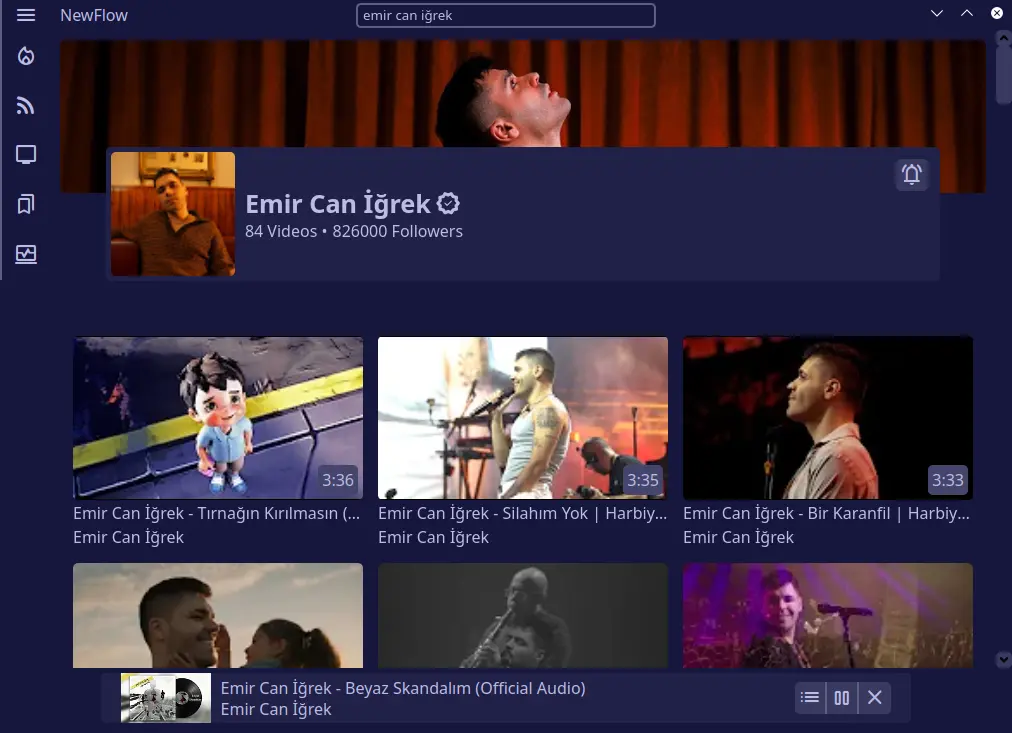Click the verified badge beside channel name
The height and width of the screenshot is (733, 1012).
click(x=449, y=204)
